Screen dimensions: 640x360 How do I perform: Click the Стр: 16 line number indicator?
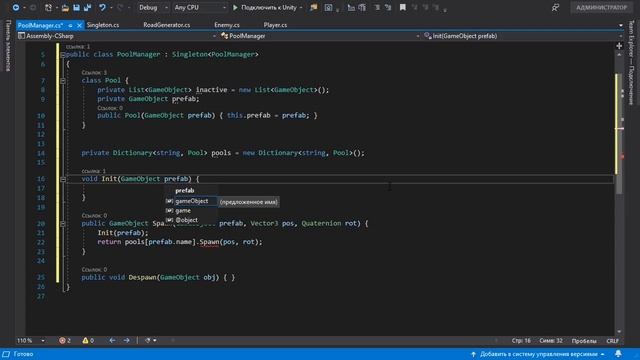[x=521, y=341]
